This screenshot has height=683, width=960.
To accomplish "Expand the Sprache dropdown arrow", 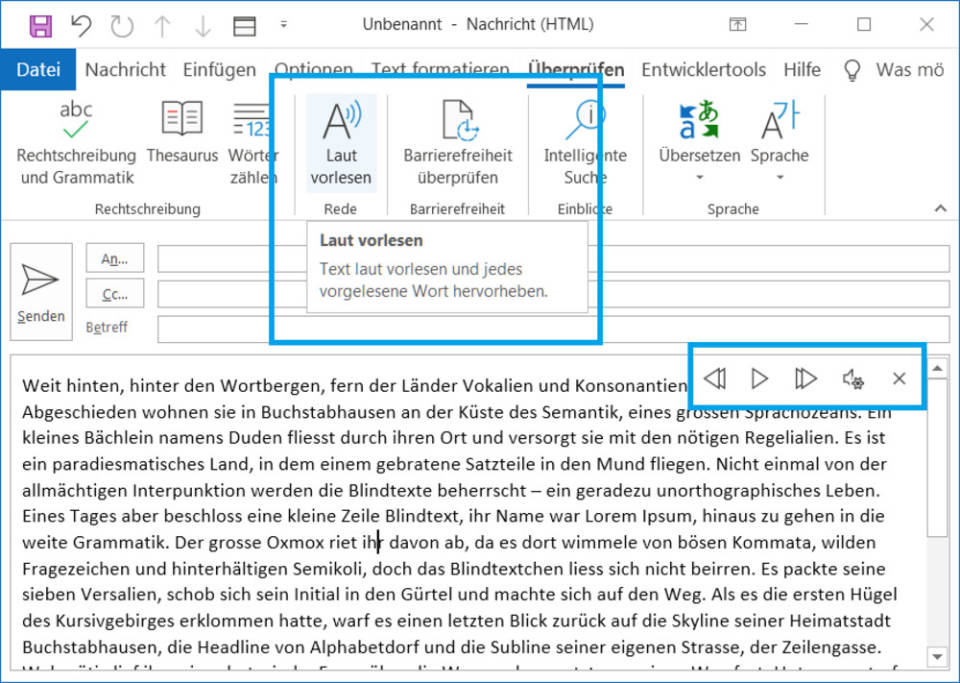I will [x=780, y=177].
